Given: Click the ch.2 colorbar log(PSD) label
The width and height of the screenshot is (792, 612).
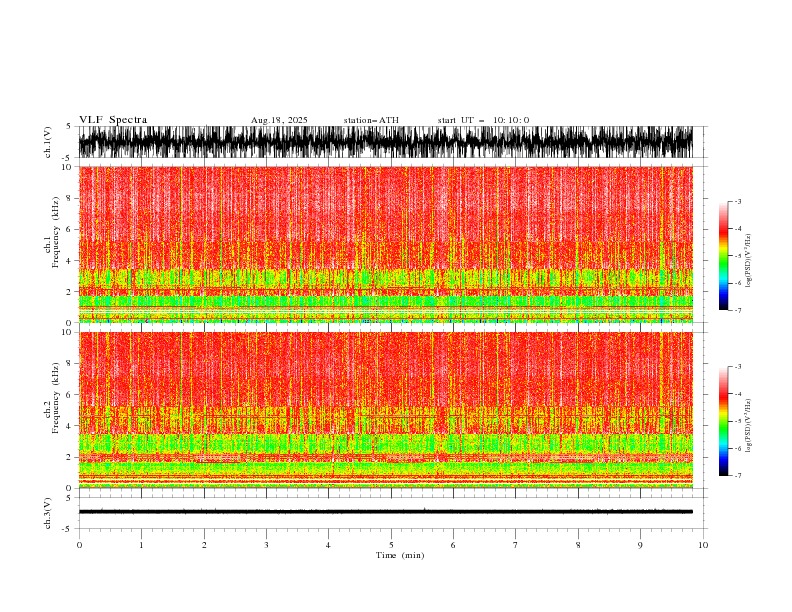Looking at the screenshot, I should click(748, 426).
